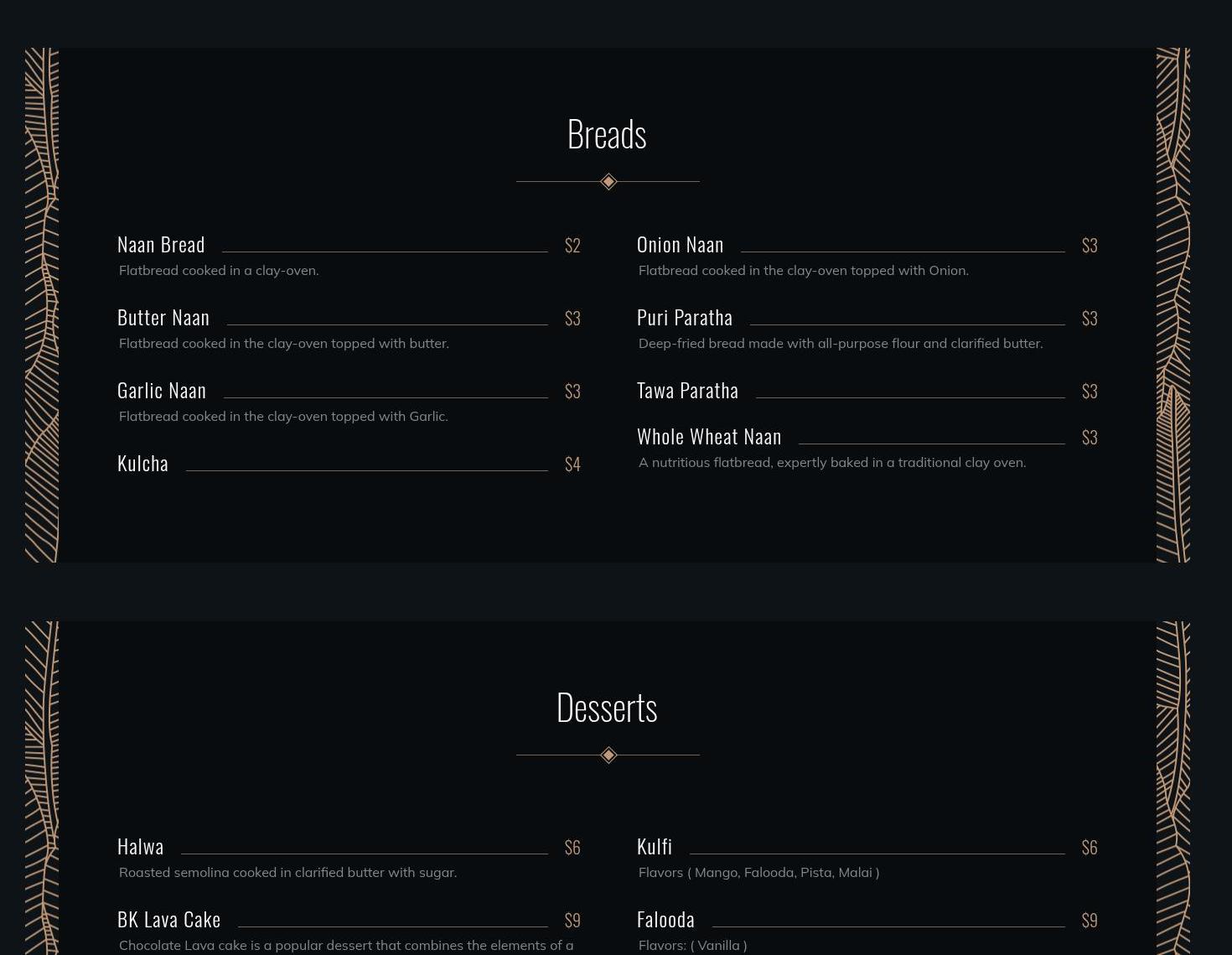Click the $2 price of Naan Bread
The height and width of the screenshot is (955, 1232).
click(572, 245)
